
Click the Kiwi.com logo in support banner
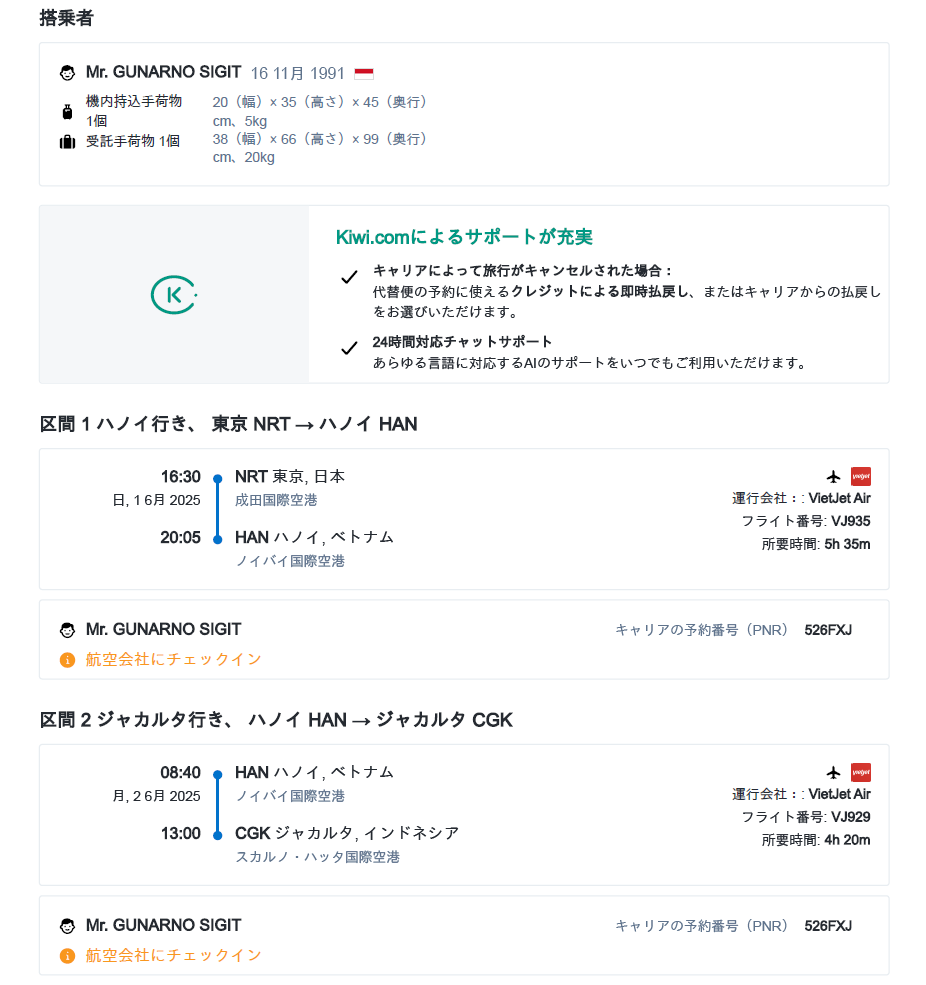click(x=174, y=294)
